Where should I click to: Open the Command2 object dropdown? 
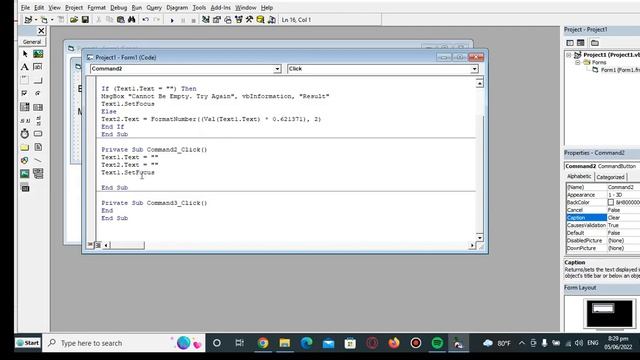277,69
